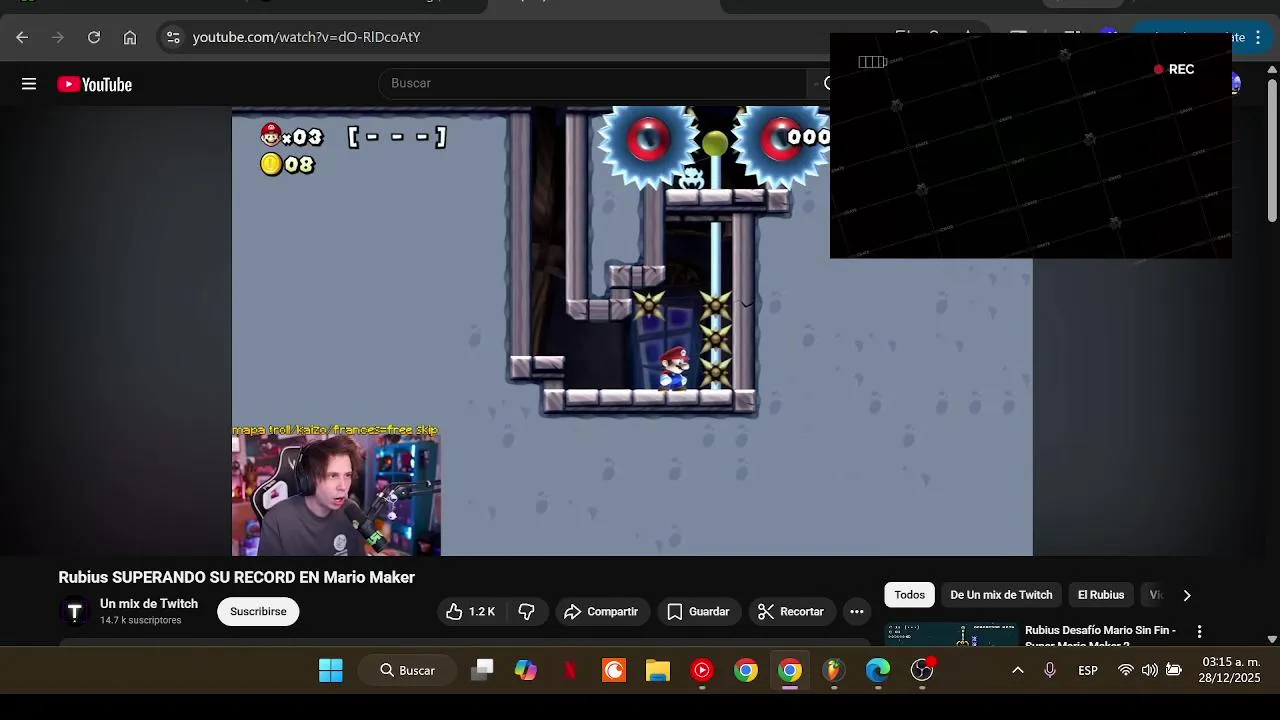
Task: Open the Windows Start menu
Action: pyautogui.click(x=331, y=670)
